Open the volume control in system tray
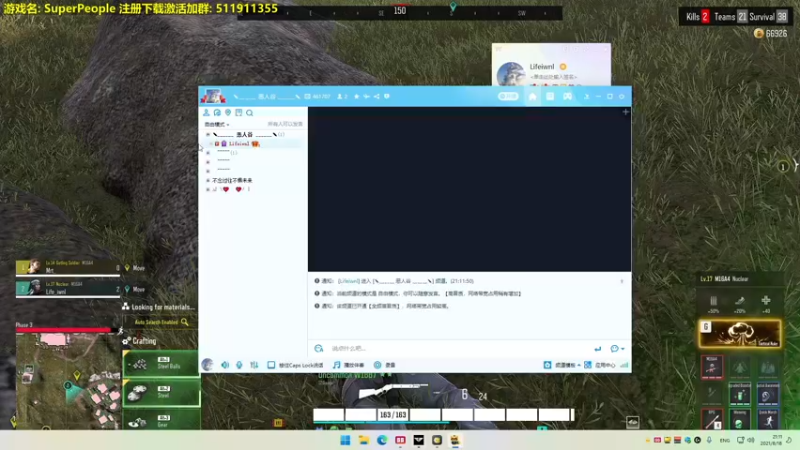 click(x=751, y=440)
